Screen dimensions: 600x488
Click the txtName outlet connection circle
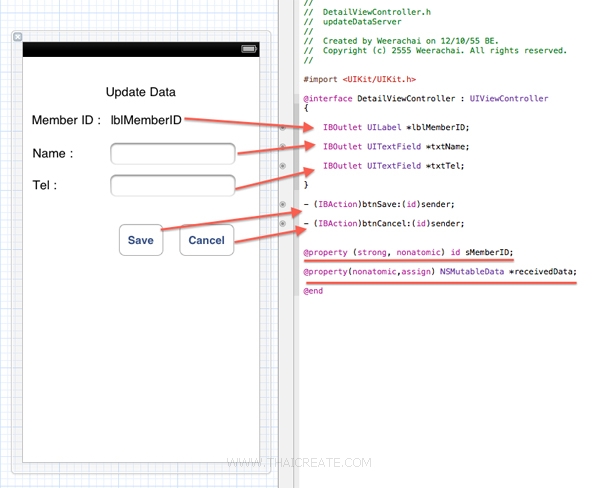coord(283,147)
